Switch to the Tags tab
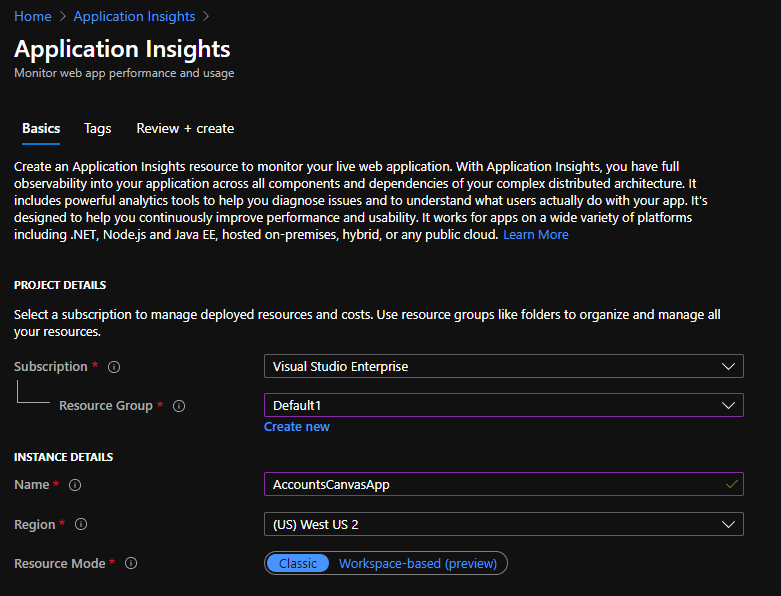 pos(98,128)
